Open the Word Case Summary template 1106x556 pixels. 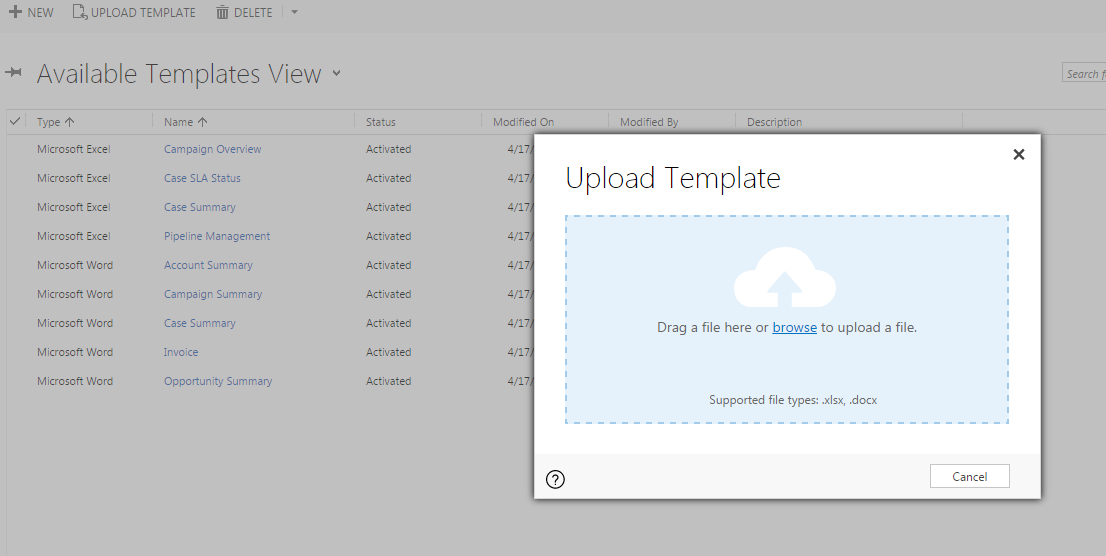(200, 322)
